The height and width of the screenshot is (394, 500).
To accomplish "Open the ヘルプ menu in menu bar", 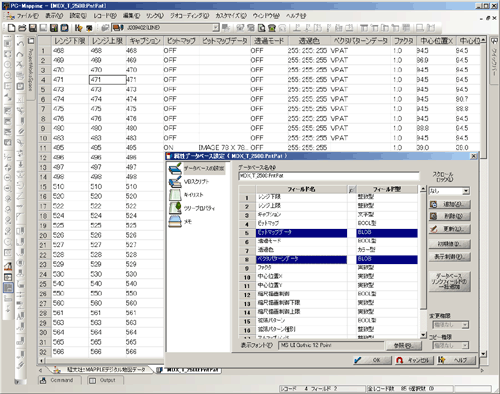I will tap(296, 16).
